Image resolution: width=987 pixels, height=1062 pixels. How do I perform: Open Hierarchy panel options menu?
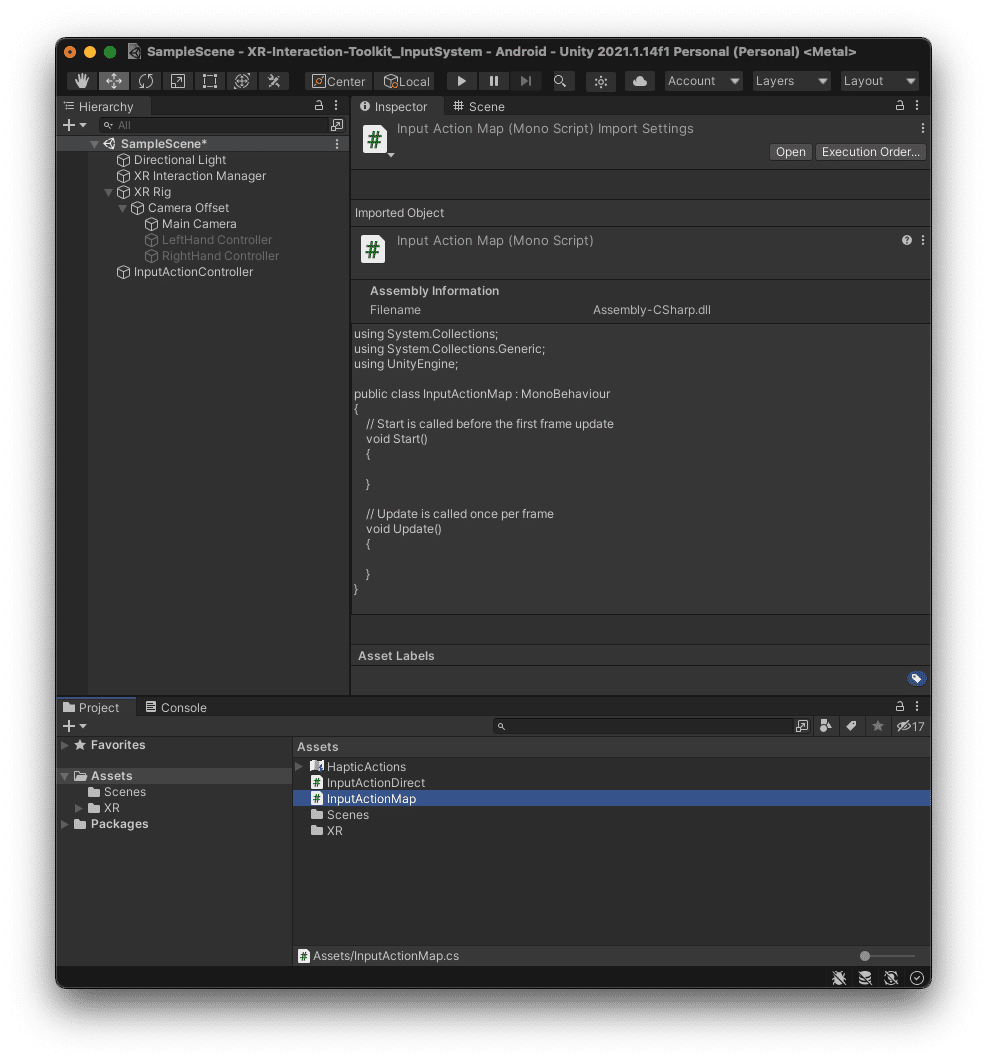pyautogui.click(x=336, y=106)
